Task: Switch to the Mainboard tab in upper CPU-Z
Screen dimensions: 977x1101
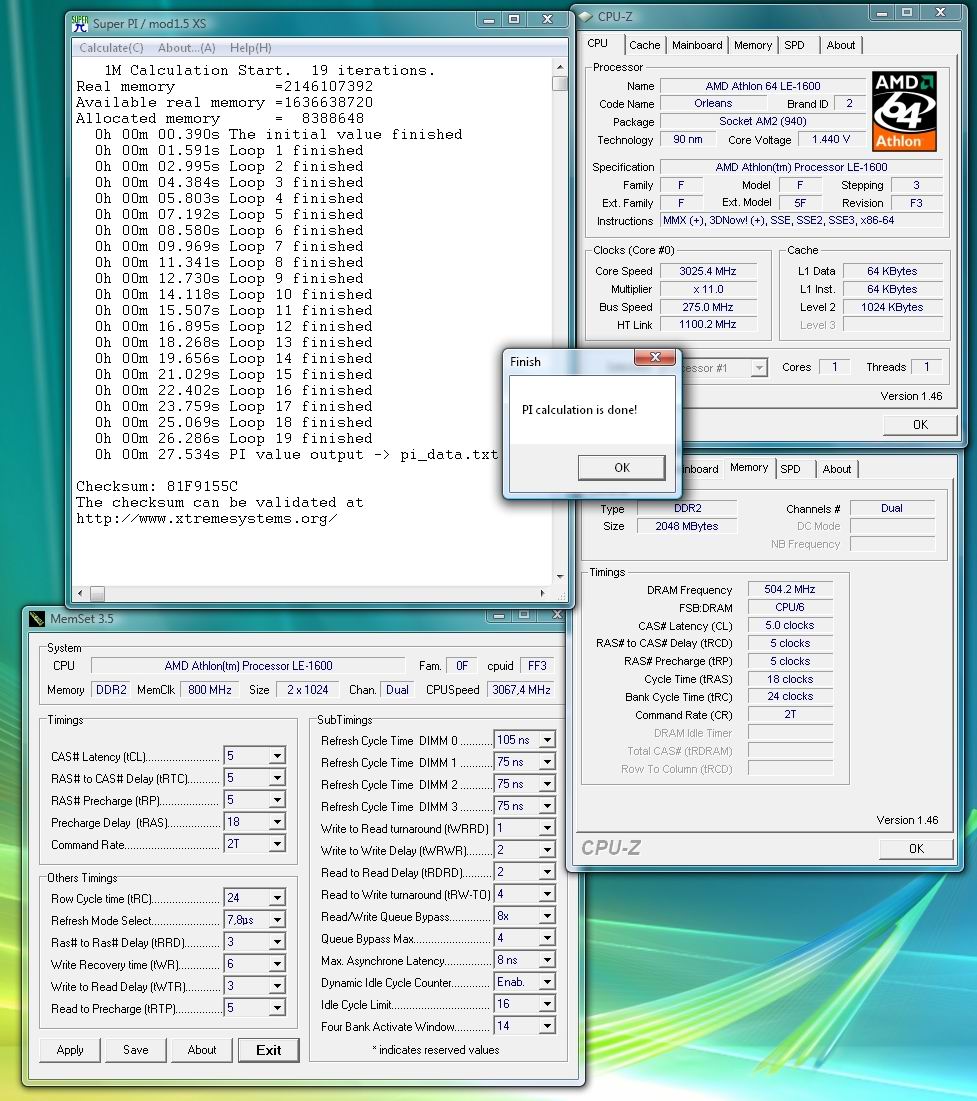Action: pyautogui.click(x=697, y=45)
